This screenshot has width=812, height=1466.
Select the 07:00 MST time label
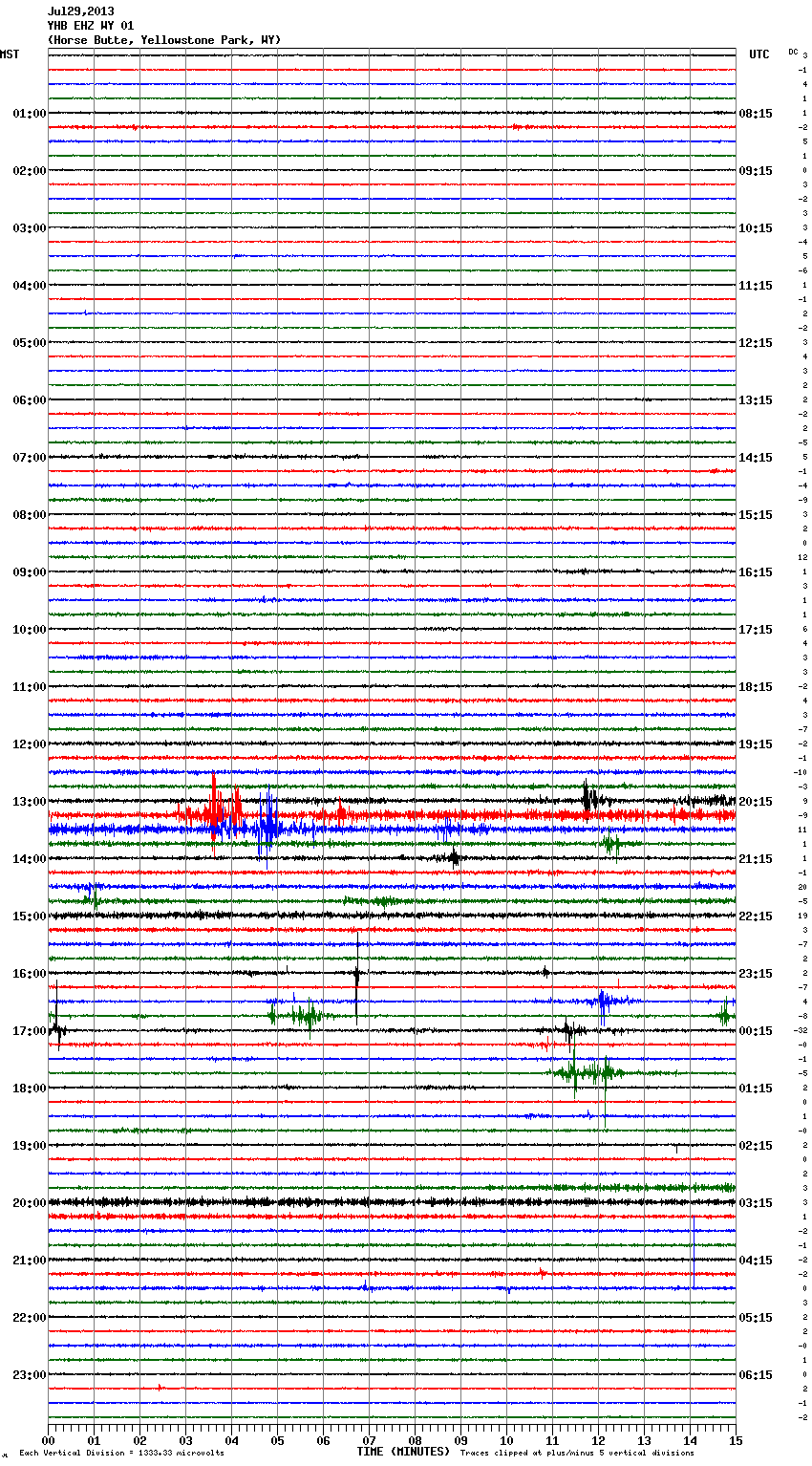click(x=29, y=458)
